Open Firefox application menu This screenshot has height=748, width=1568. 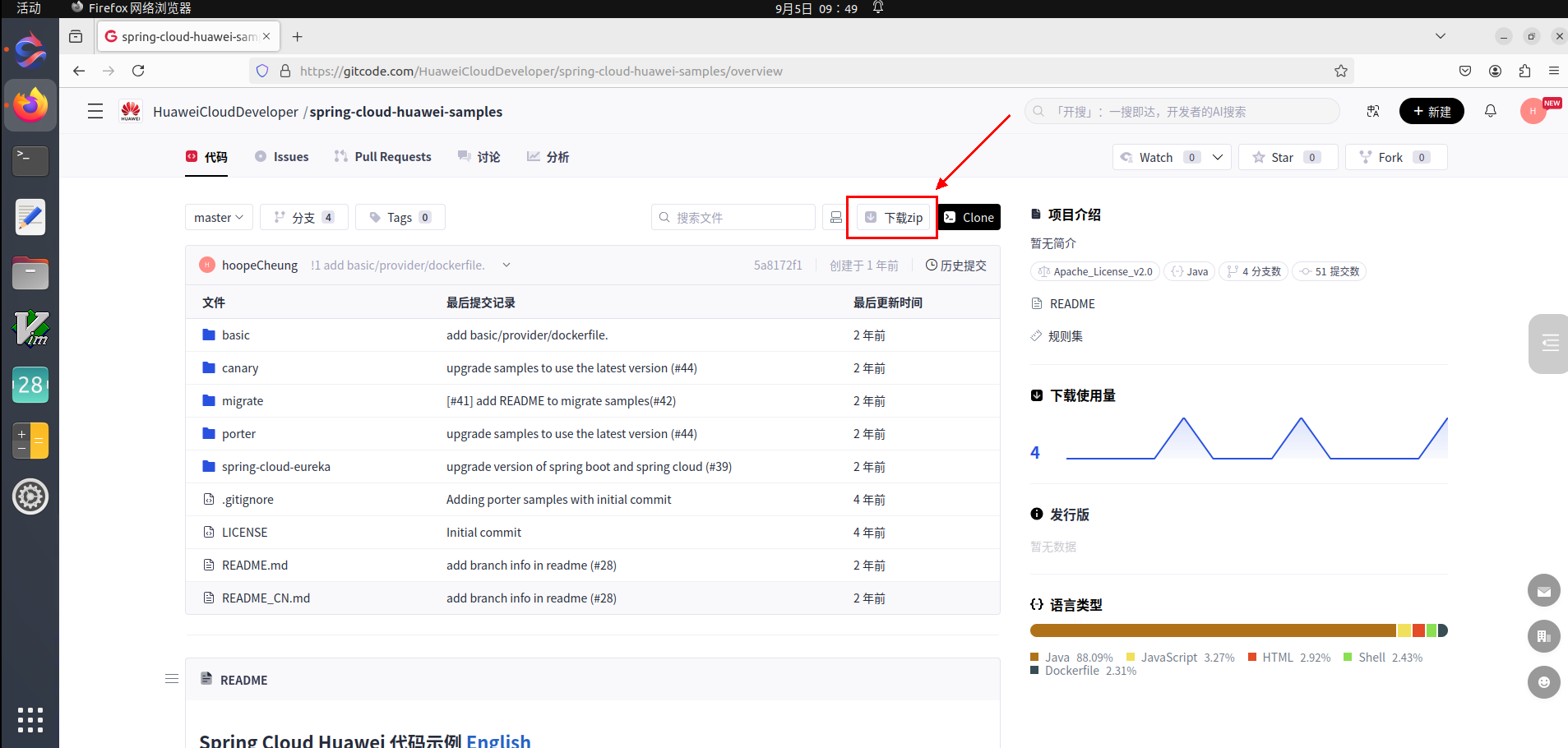pos(1554,71)
